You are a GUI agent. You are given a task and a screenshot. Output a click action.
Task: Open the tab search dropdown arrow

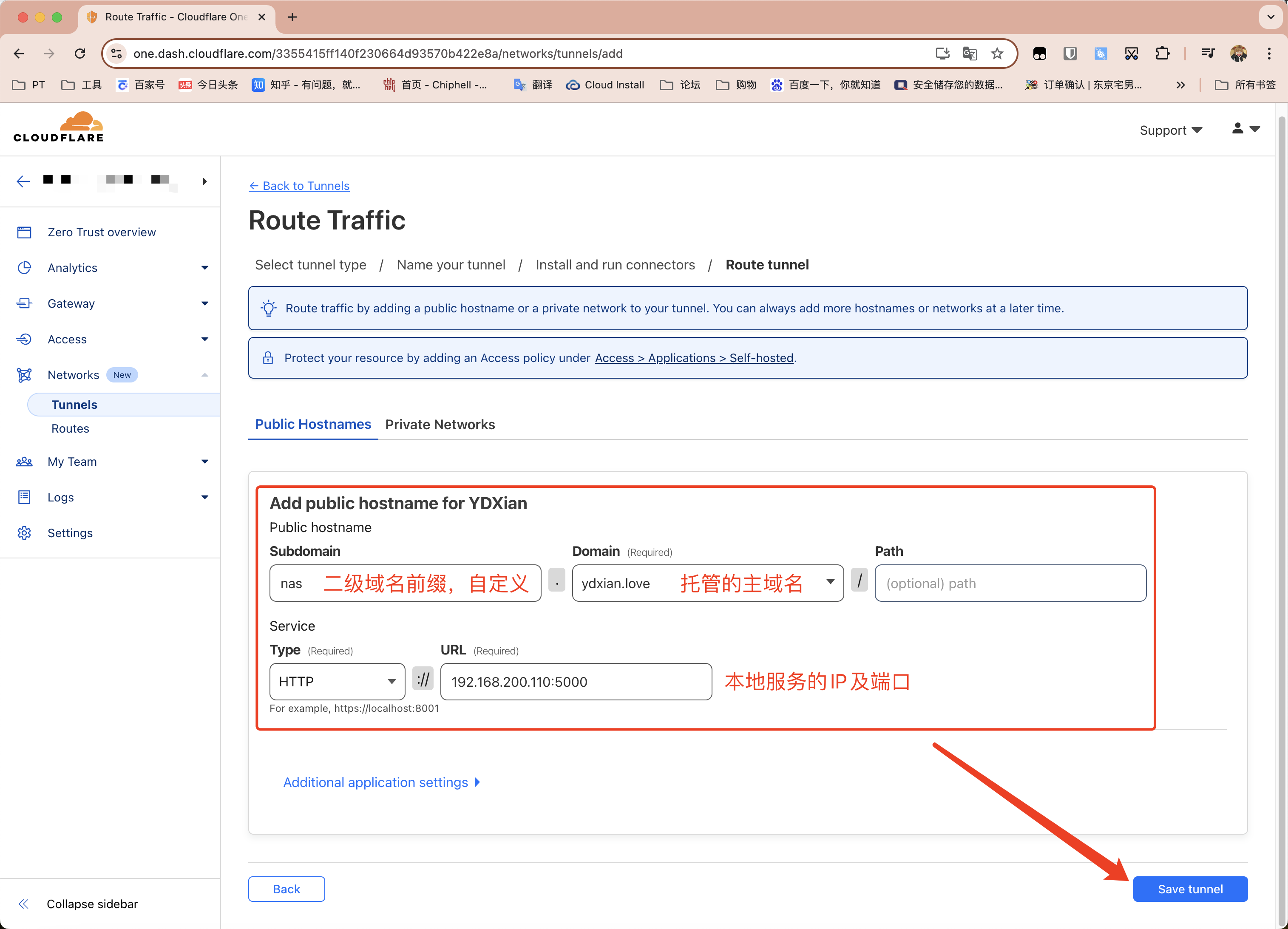click(x=1271, y=17)
